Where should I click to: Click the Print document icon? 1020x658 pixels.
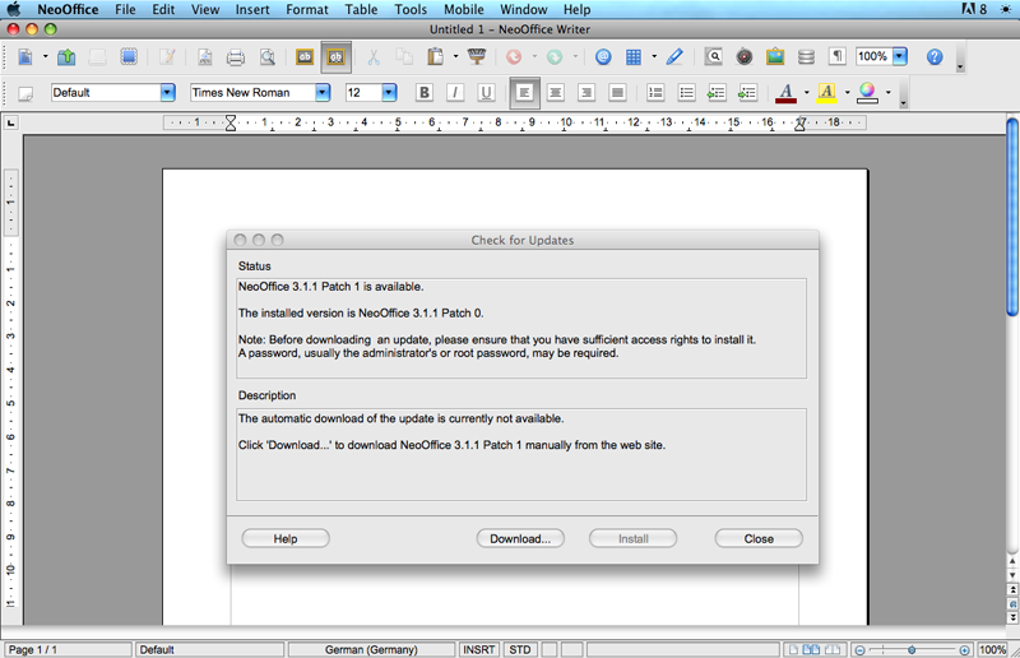(235, 57)
